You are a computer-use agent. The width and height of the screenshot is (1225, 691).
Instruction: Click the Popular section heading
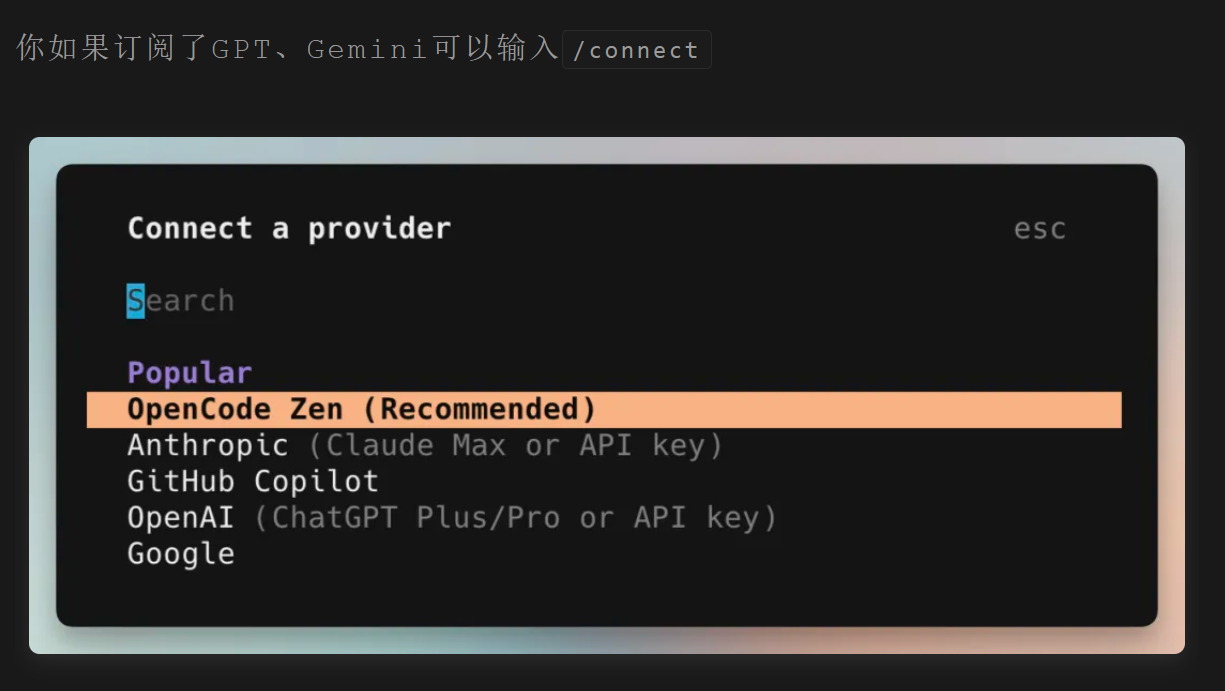(189, 373)
